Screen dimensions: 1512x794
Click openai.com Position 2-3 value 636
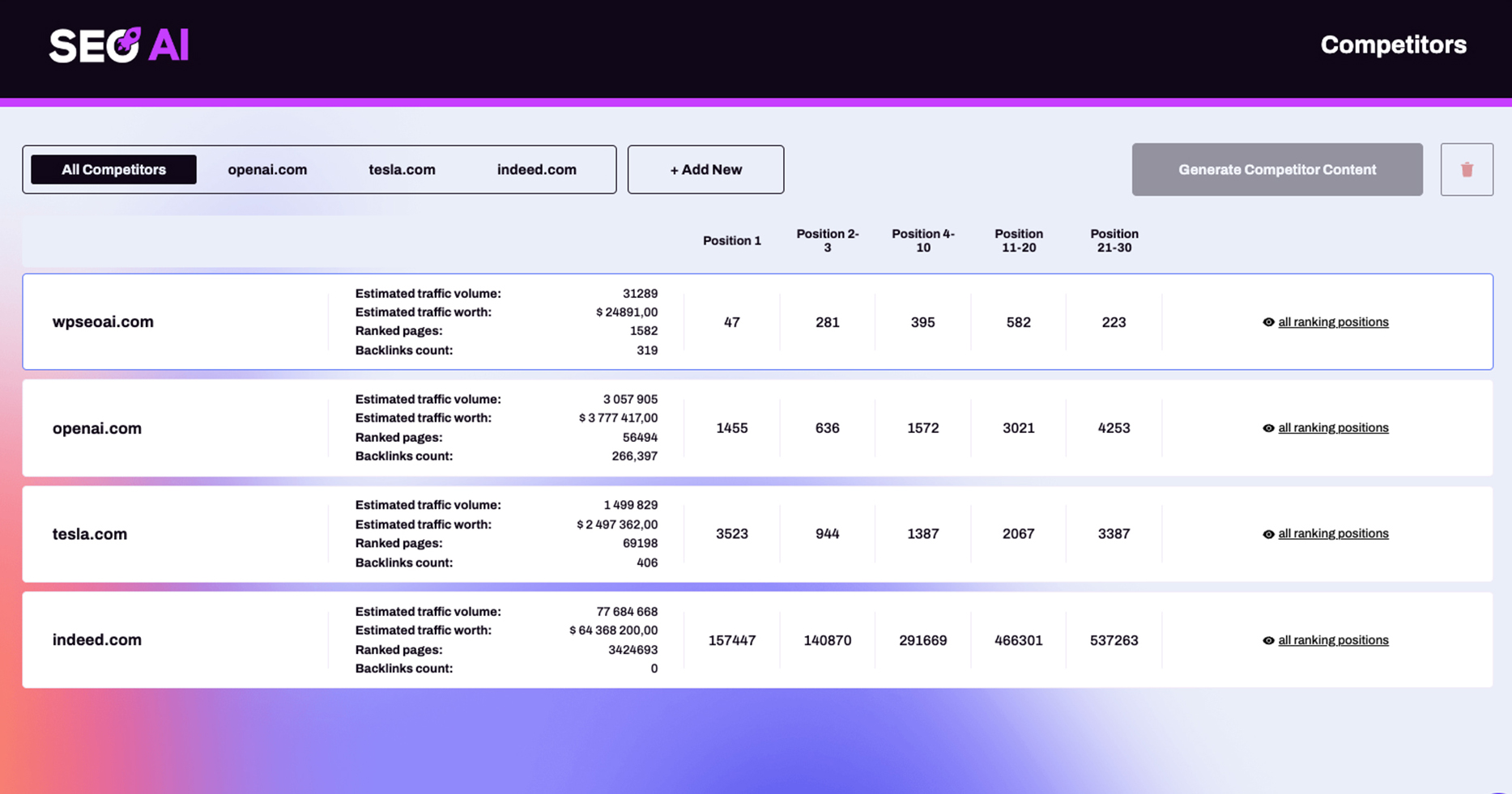(x=828, y=428)
